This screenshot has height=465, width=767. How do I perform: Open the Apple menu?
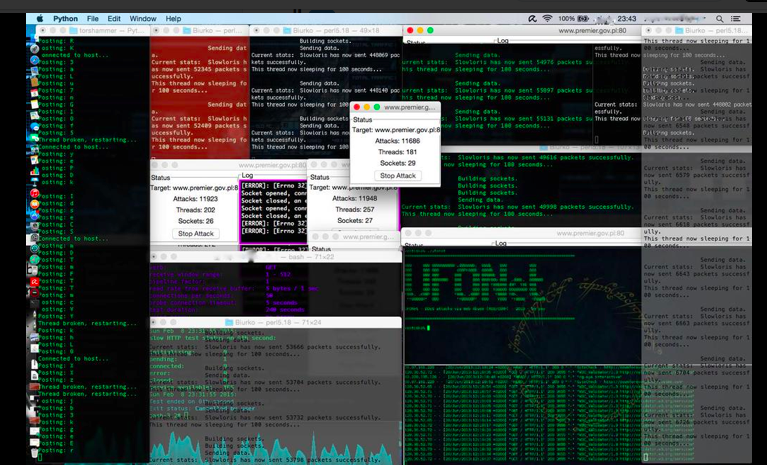[x=40, y=19]
